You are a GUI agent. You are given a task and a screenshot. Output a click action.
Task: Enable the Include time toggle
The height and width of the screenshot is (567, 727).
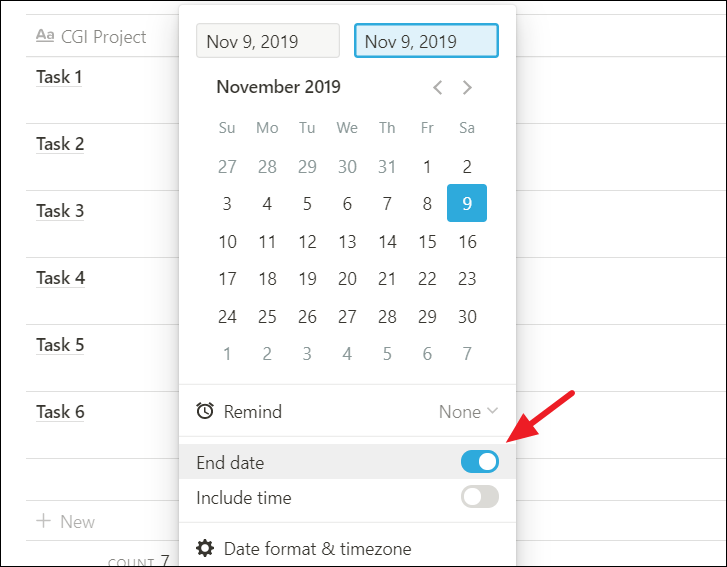pyautogui.click(x=480, y=497)
